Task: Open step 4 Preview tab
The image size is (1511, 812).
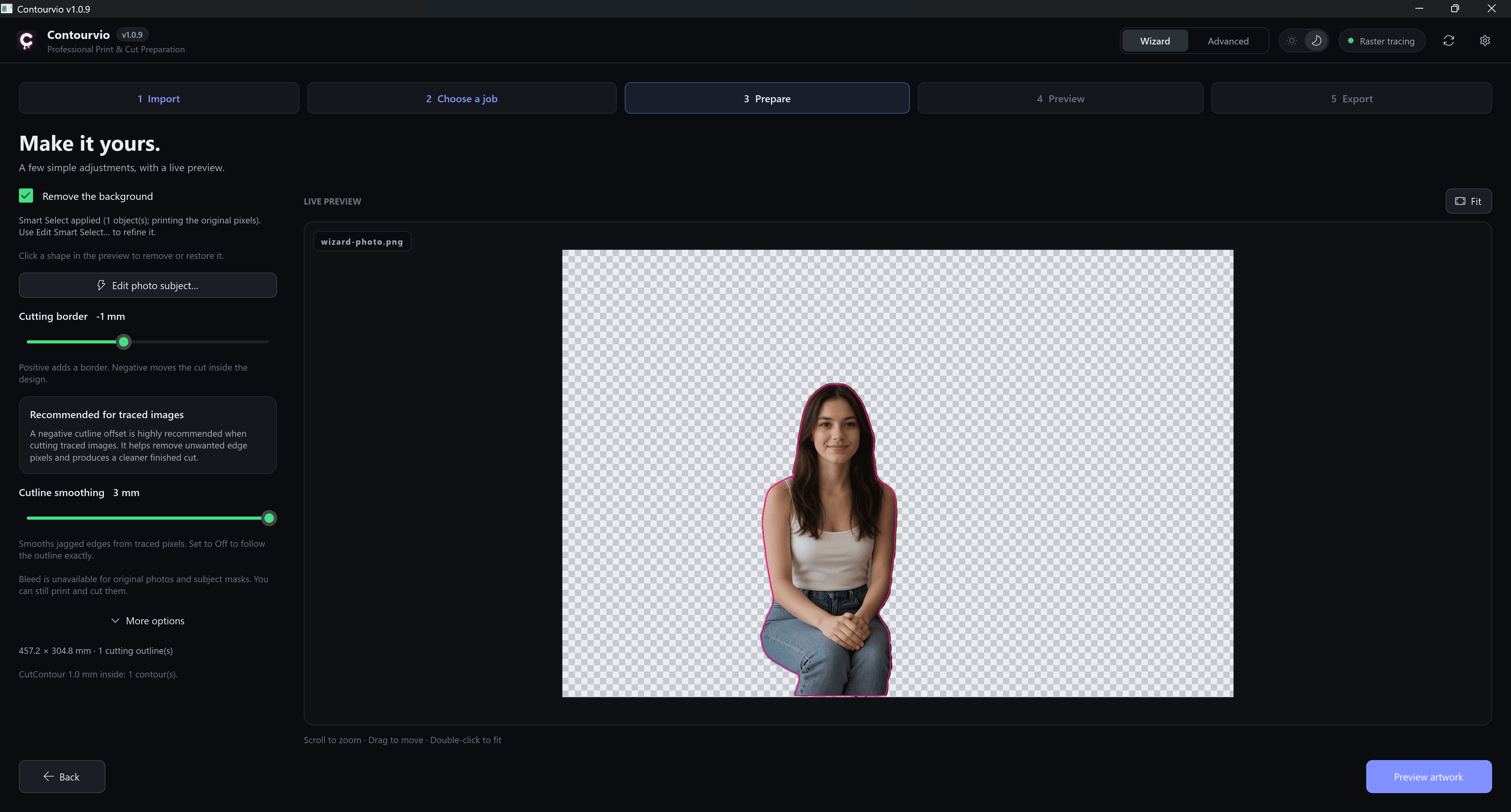Action: coord(1060,98)
